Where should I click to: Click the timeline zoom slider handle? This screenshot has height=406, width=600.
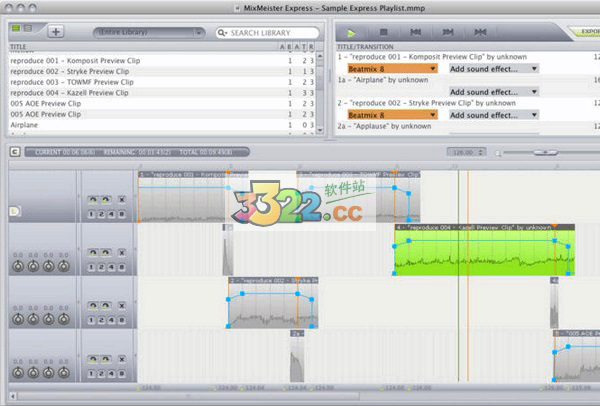pyautogui.click(x=545, y=152)
